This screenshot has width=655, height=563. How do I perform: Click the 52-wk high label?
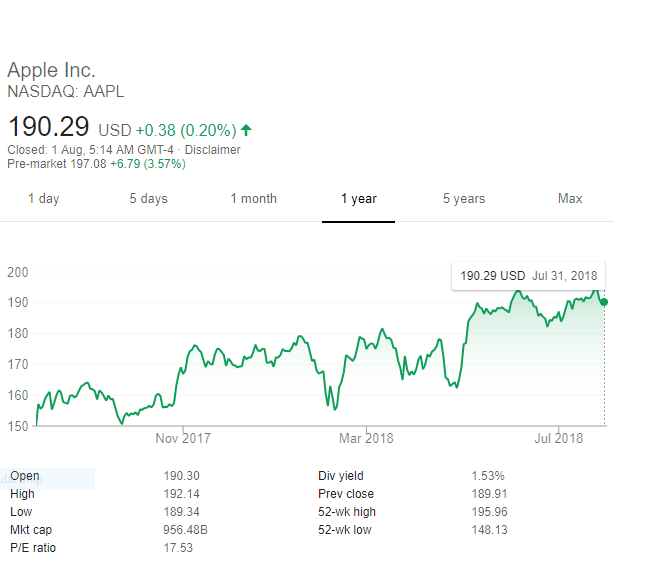[347, 512]
